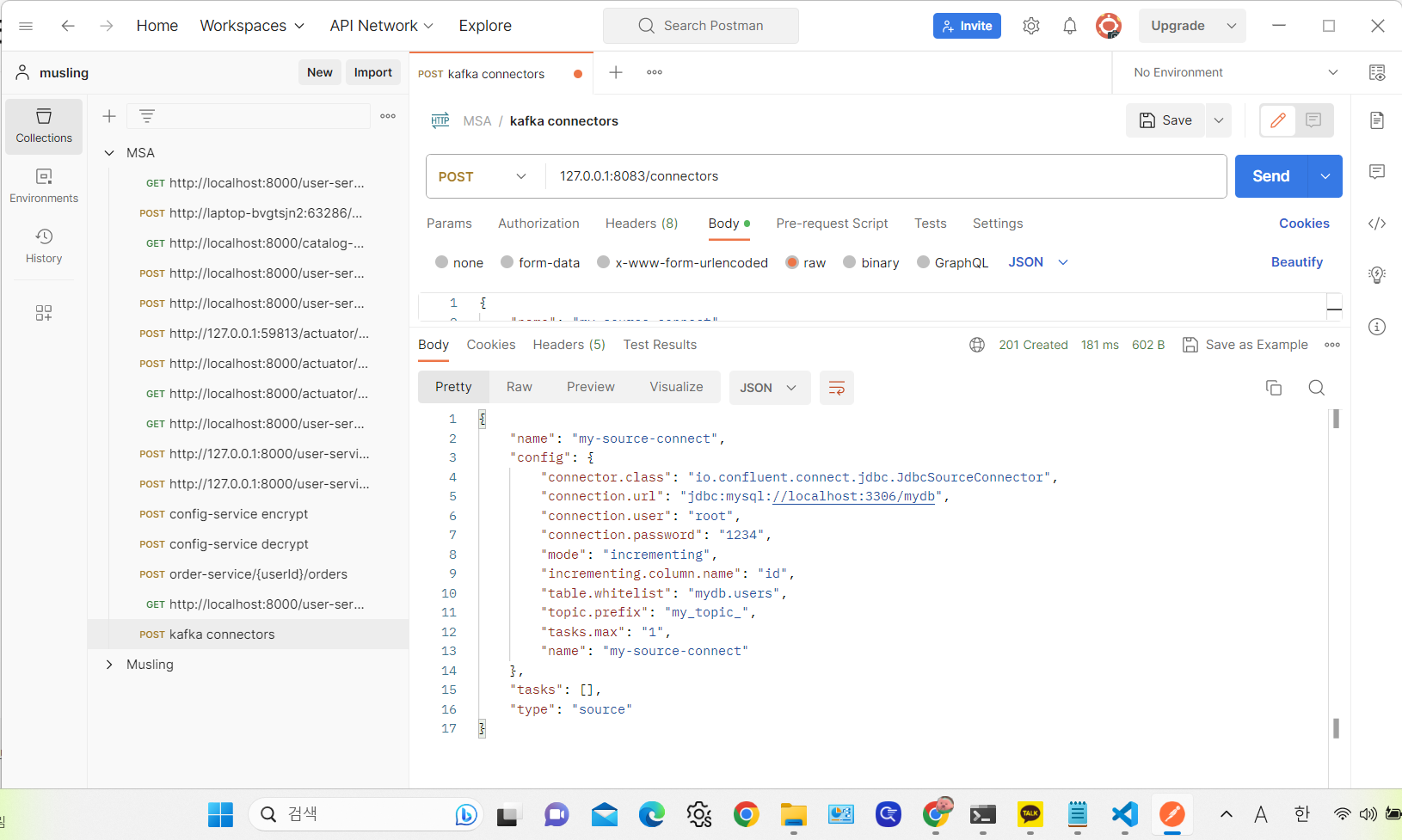Viewport: 1402px width, 840px height.
Task: Open the request info icon
Action: pos(1377,327)
